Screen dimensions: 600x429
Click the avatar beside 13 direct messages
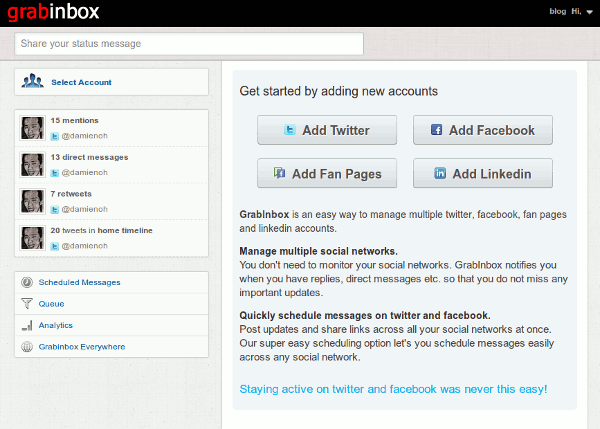point(32,165)
